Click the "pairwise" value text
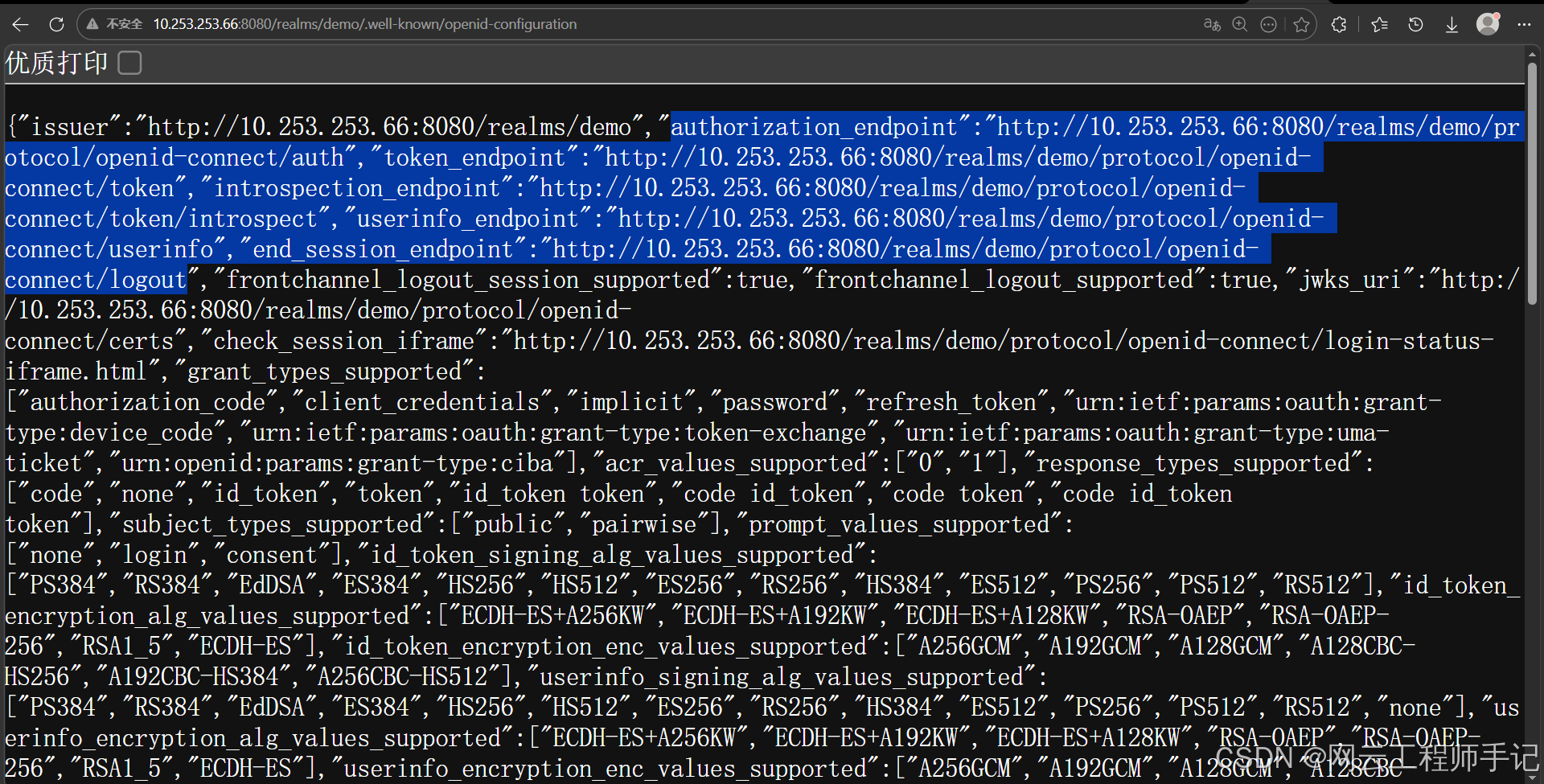Screen dimensions: 1544x784 644,524
